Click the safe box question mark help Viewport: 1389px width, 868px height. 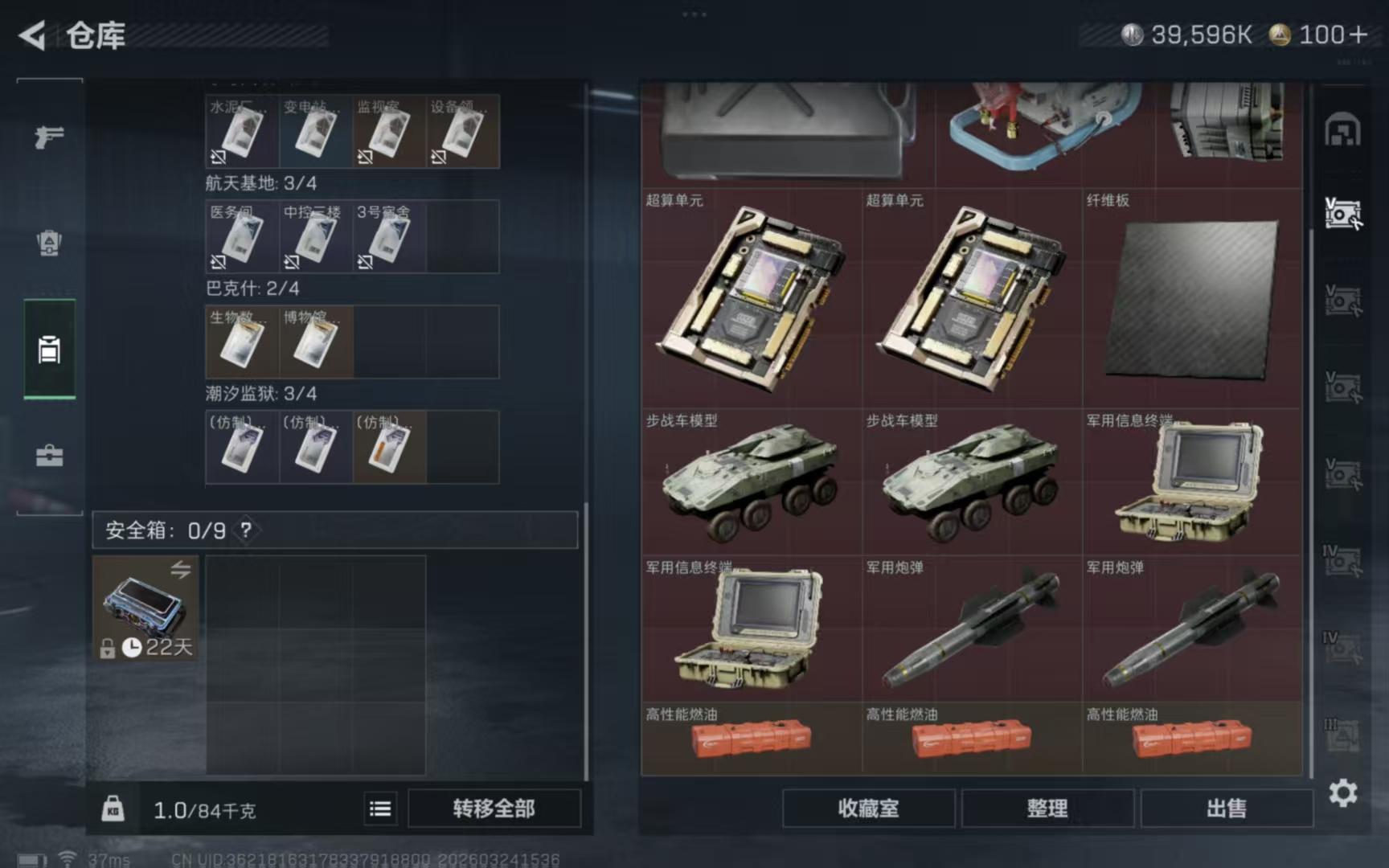point(246,530)
